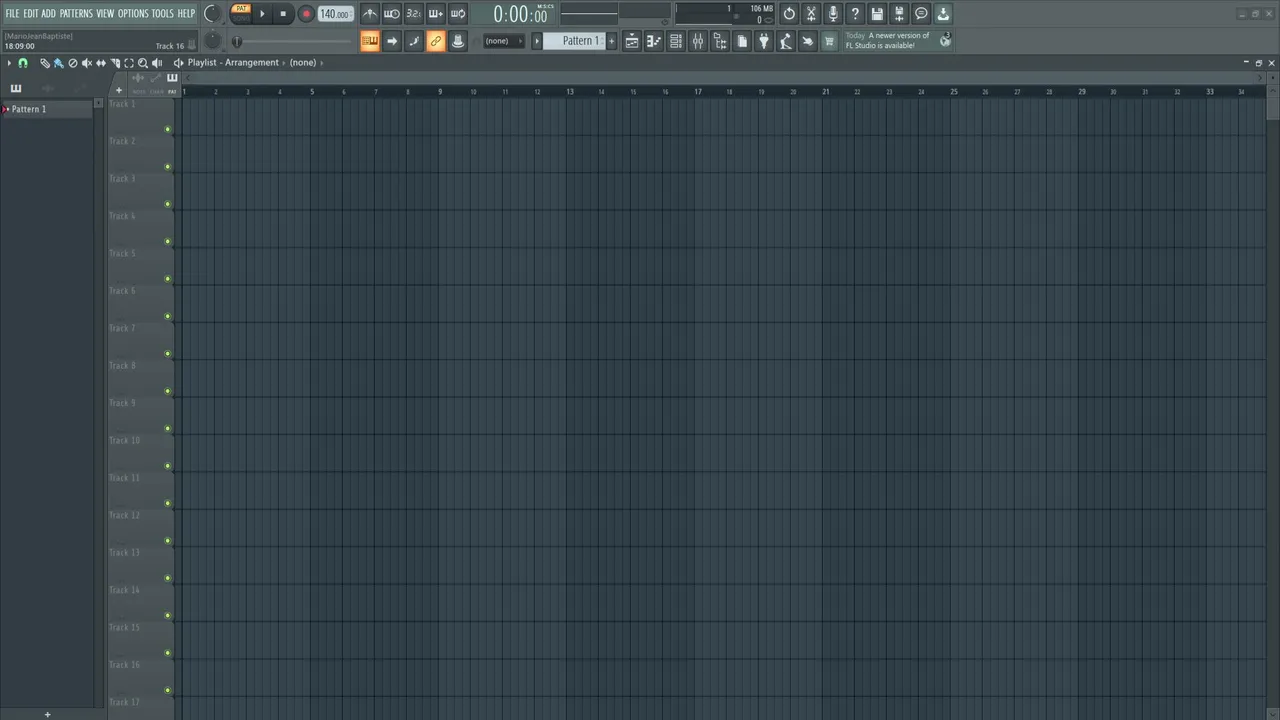Image resolution: width=1280 pixels, height=720 pixels.
Task: Toggle typing keyboard to piano
Action: click(370, 41)
